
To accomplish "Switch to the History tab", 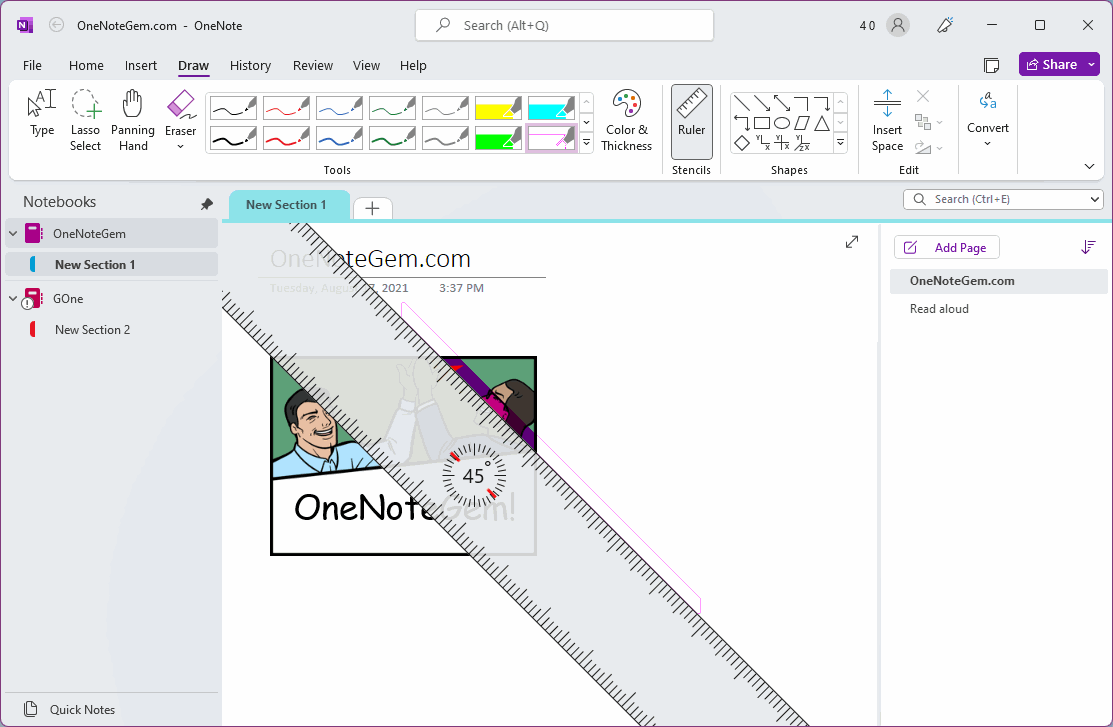I will pyautogui.click(x=250, y=65).
